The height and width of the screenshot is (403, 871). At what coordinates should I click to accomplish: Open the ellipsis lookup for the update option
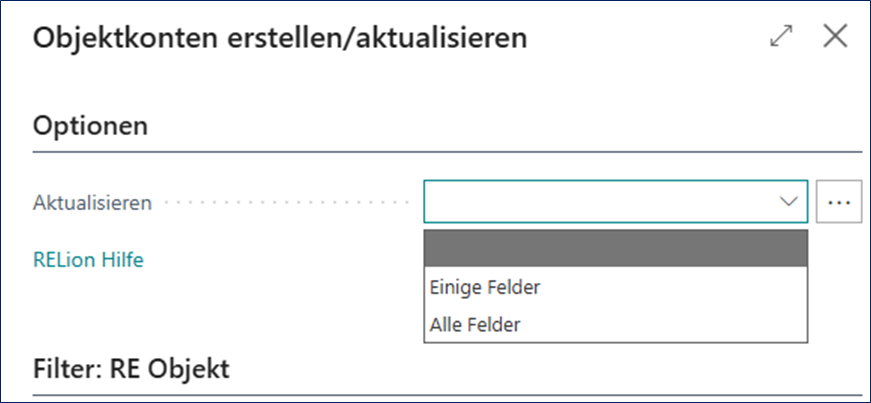click(838, 202)
